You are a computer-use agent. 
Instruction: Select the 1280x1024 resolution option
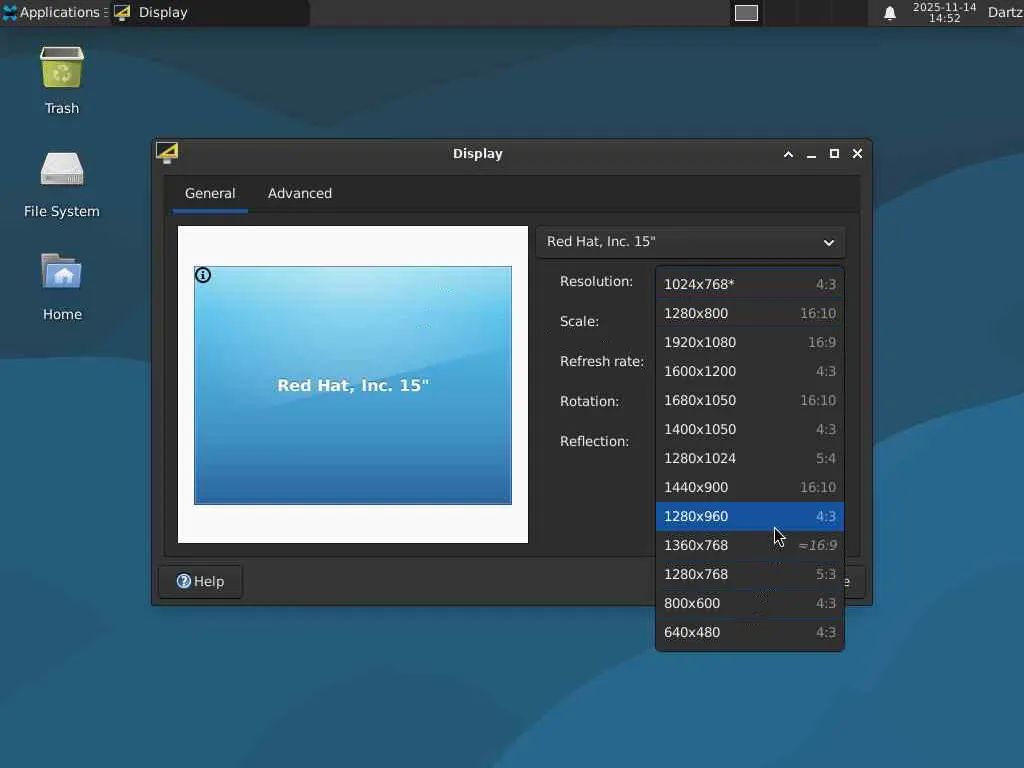(750, 458)
